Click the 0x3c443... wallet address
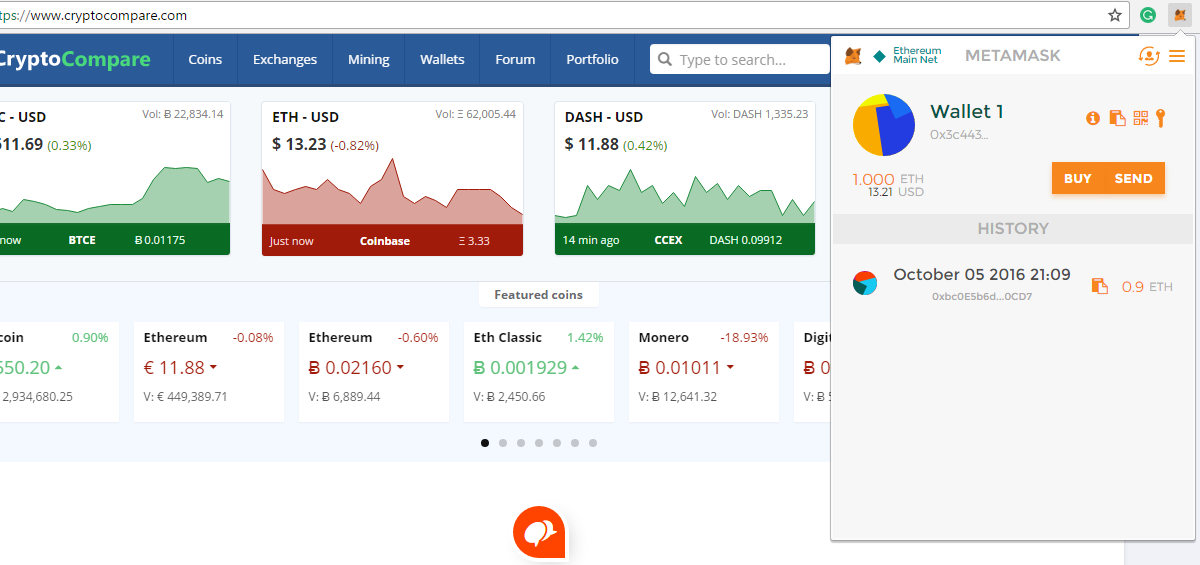 (x=959, y=134)
